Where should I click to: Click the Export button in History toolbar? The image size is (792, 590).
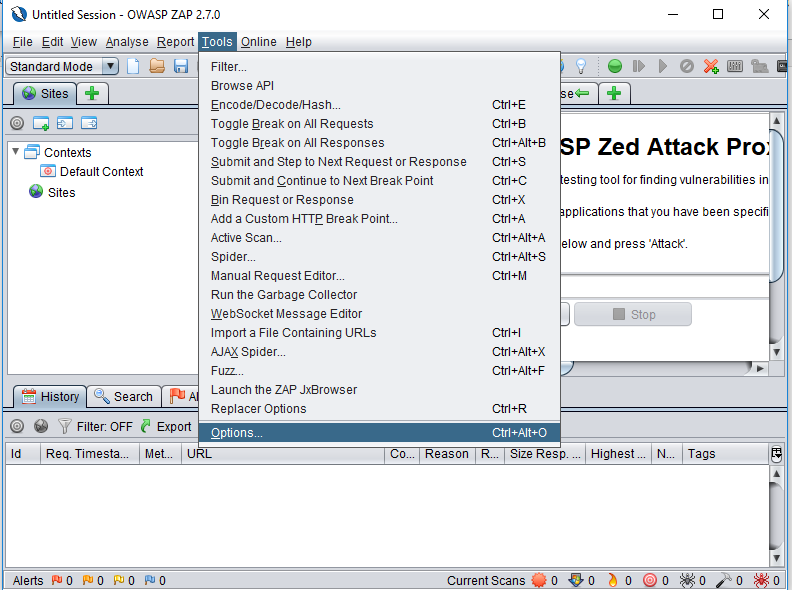[x=166, y=426]
